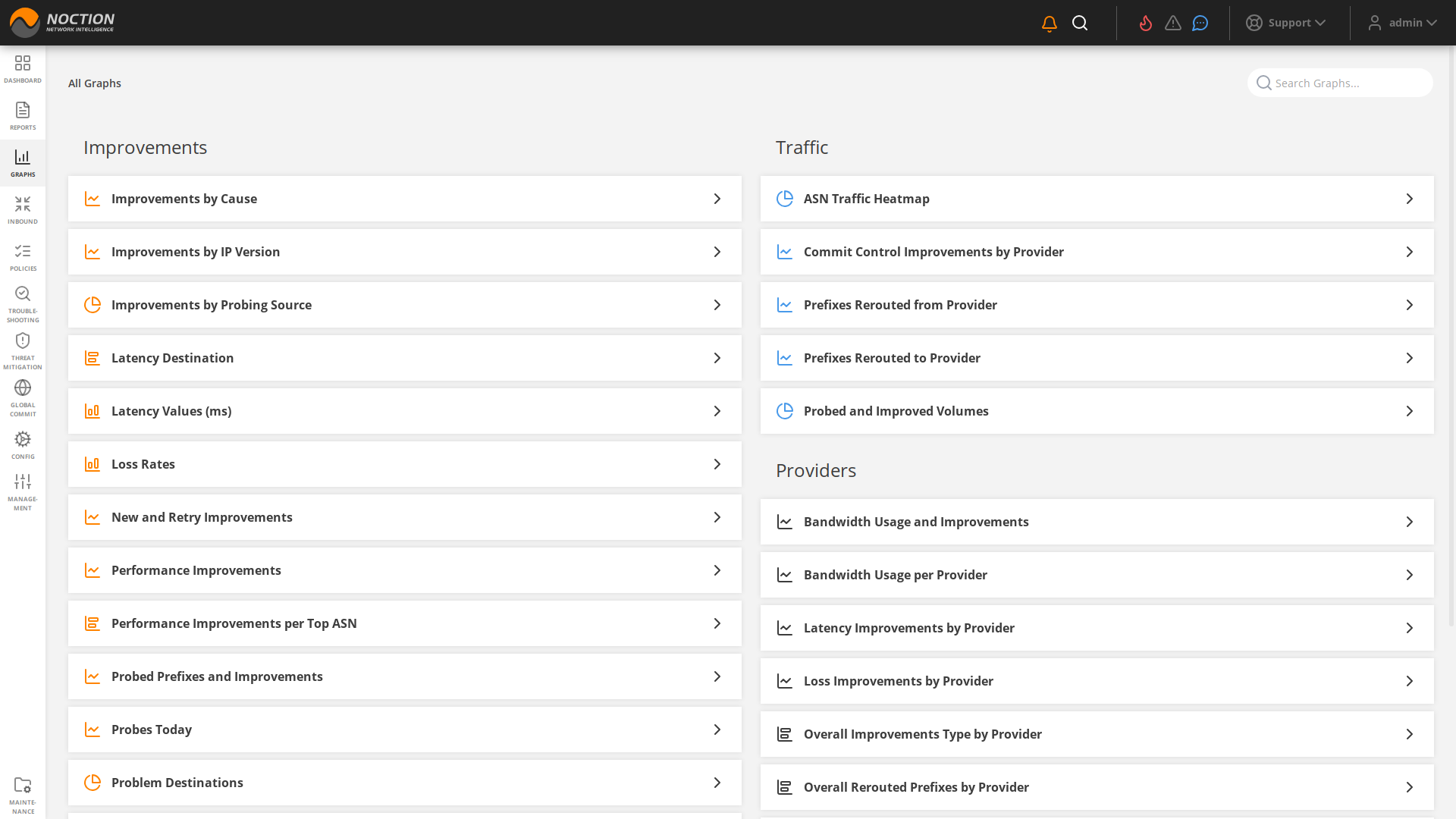
Task: Select the Policies sidebar icon
Action: pos(23,256)
